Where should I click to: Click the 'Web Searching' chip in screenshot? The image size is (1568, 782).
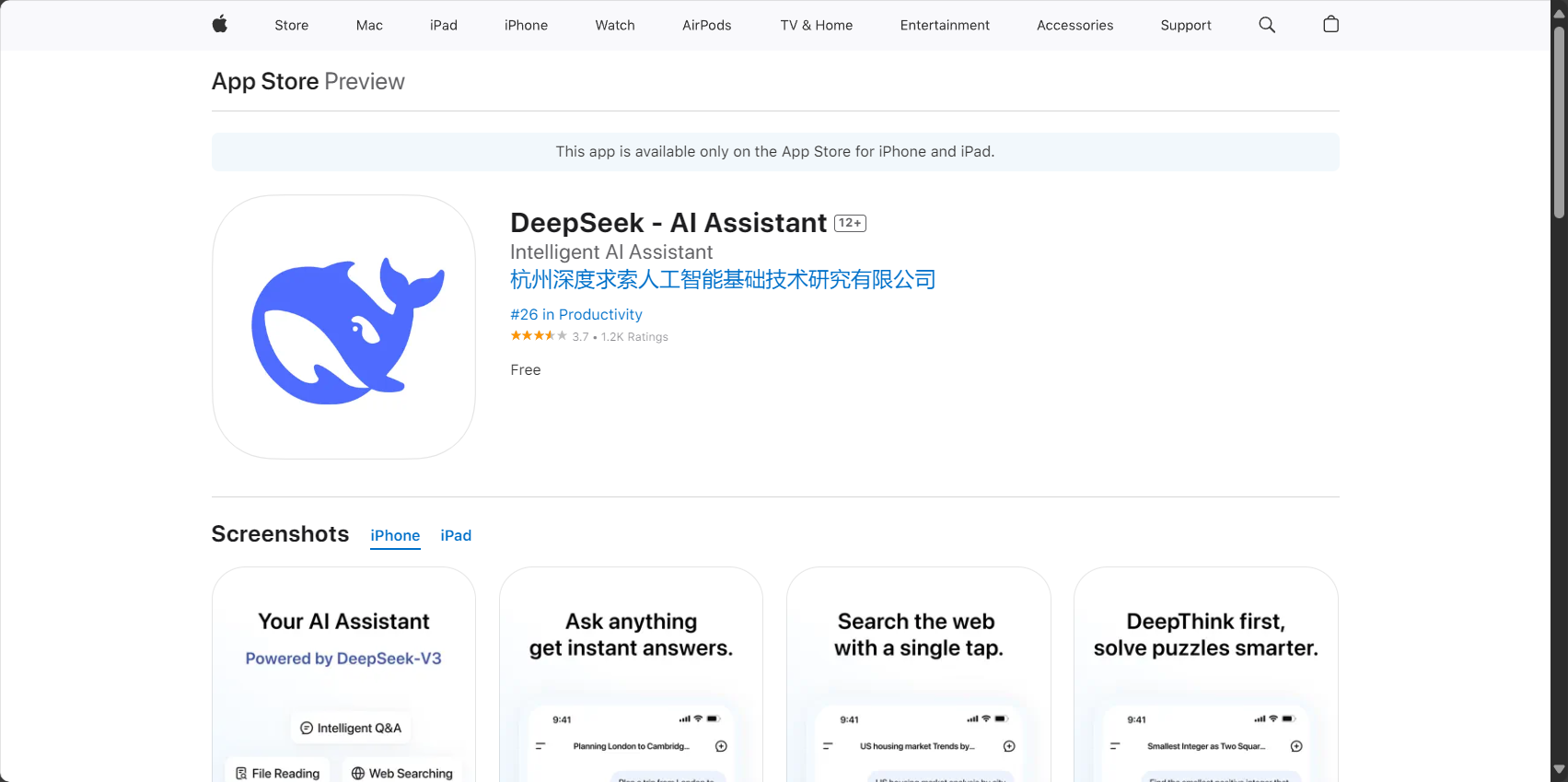402,773
